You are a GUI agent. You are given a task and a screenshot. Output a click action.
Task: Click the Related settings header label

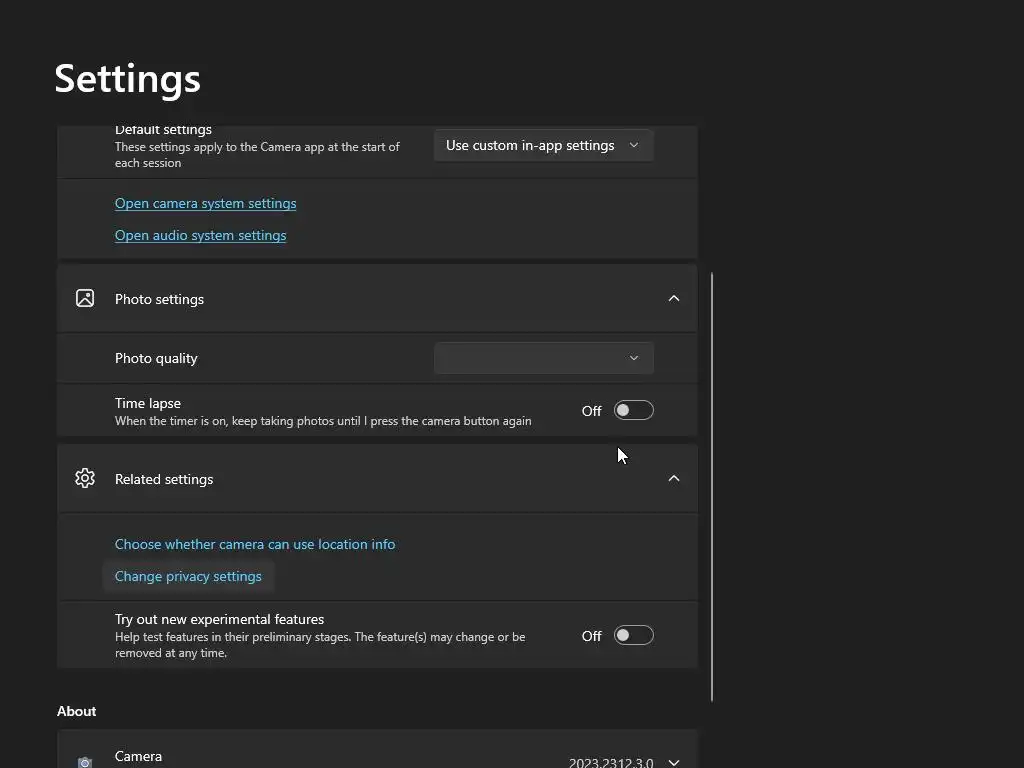(164, 479)
